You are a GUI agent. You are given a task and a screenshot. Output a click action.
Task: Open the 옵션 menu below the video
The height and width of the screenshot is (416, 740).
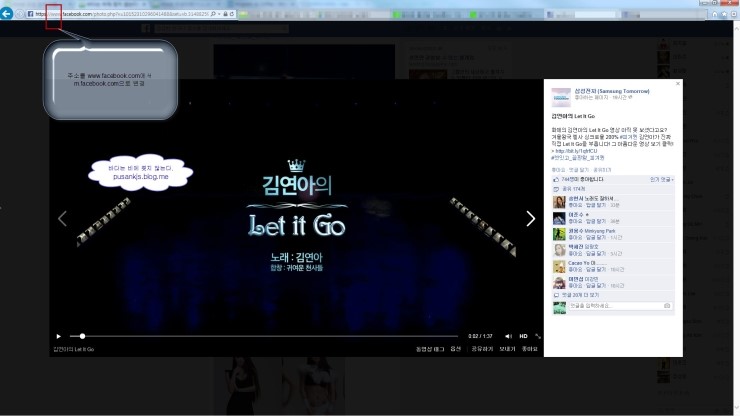[x=455, y=349]
